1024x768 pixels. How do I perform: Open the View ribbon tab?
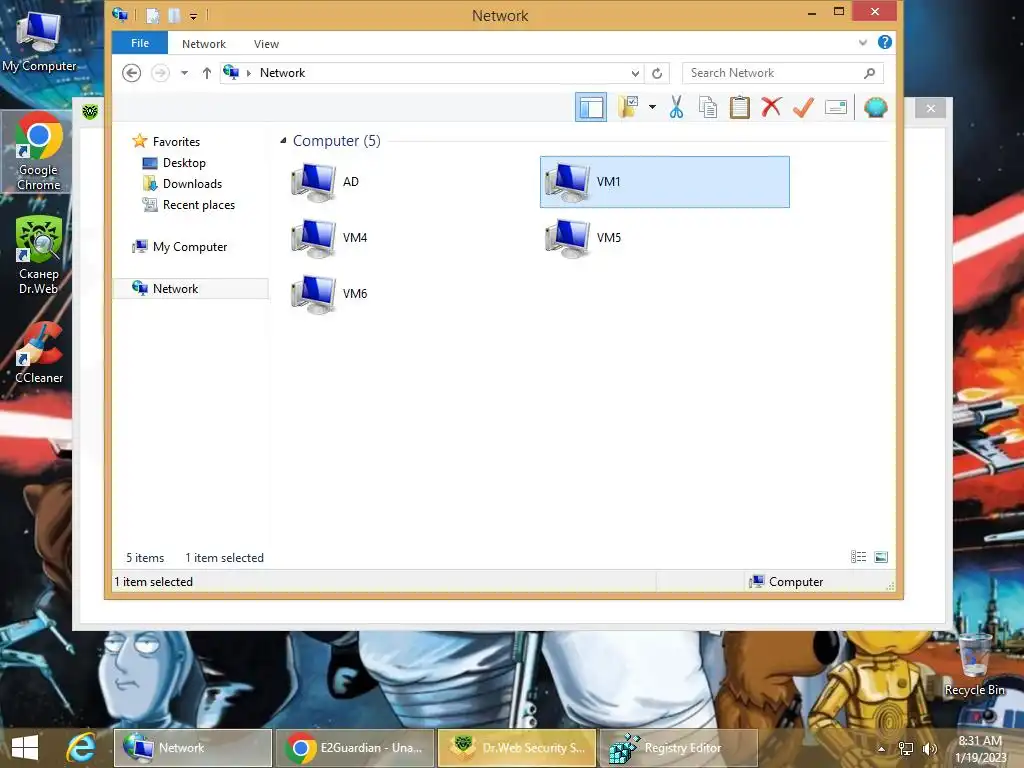(x=266, y=44)
